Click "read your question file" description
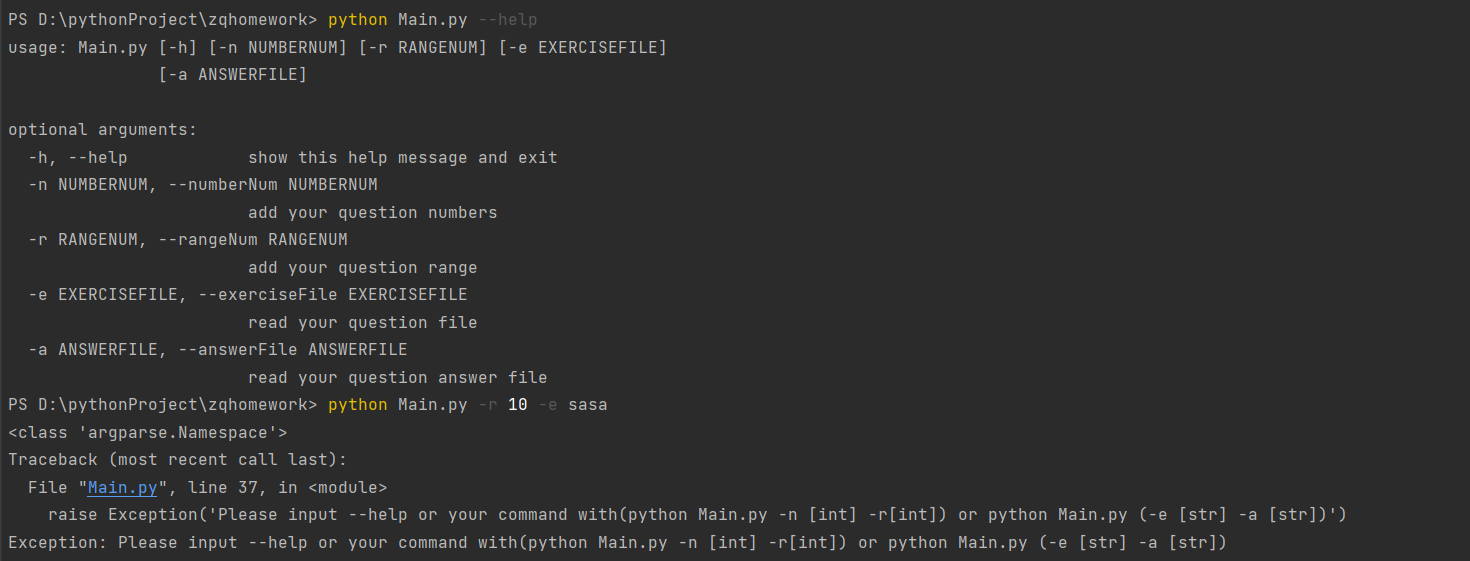This screenshot has width=1470, height=561. 362,323
